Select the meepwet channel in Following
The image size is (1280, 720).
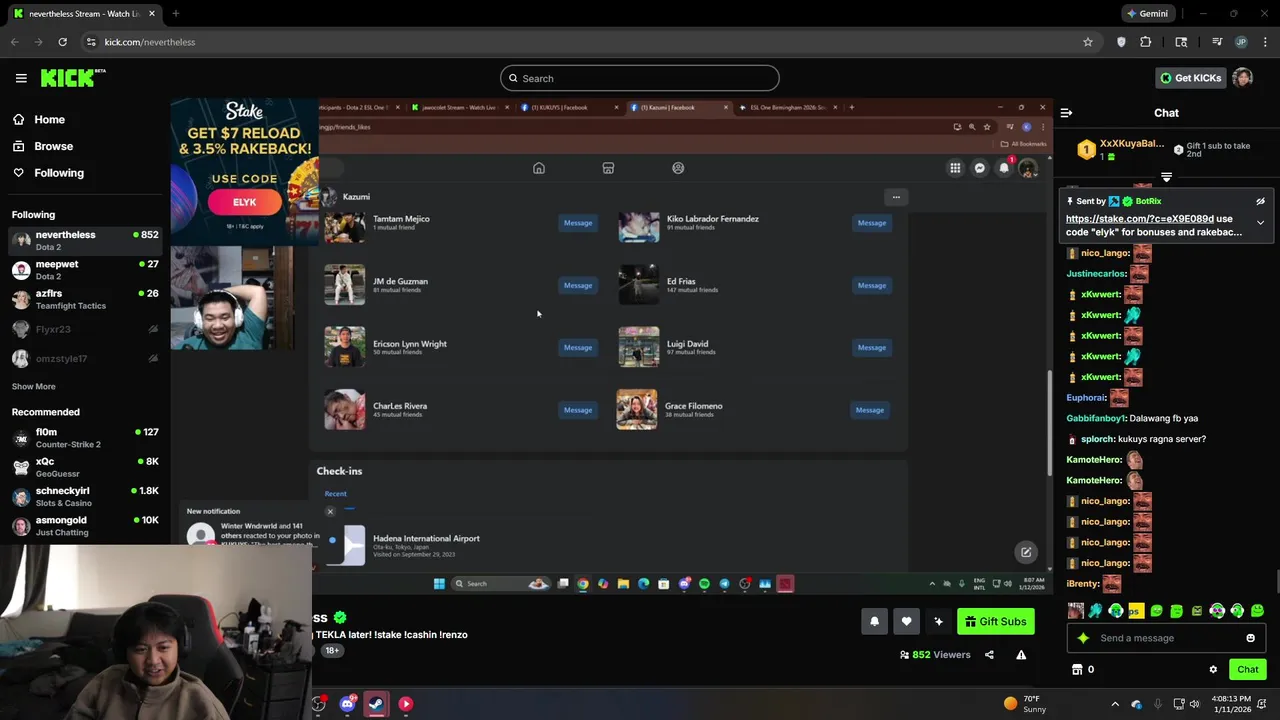(85, 270)
